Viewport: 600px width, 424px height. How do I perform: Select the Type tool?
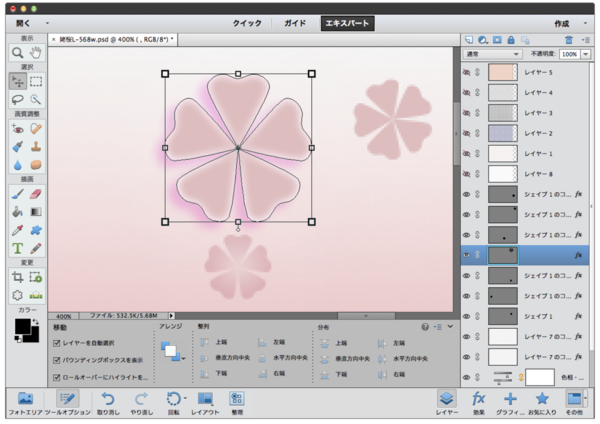(x=18, y=248)
